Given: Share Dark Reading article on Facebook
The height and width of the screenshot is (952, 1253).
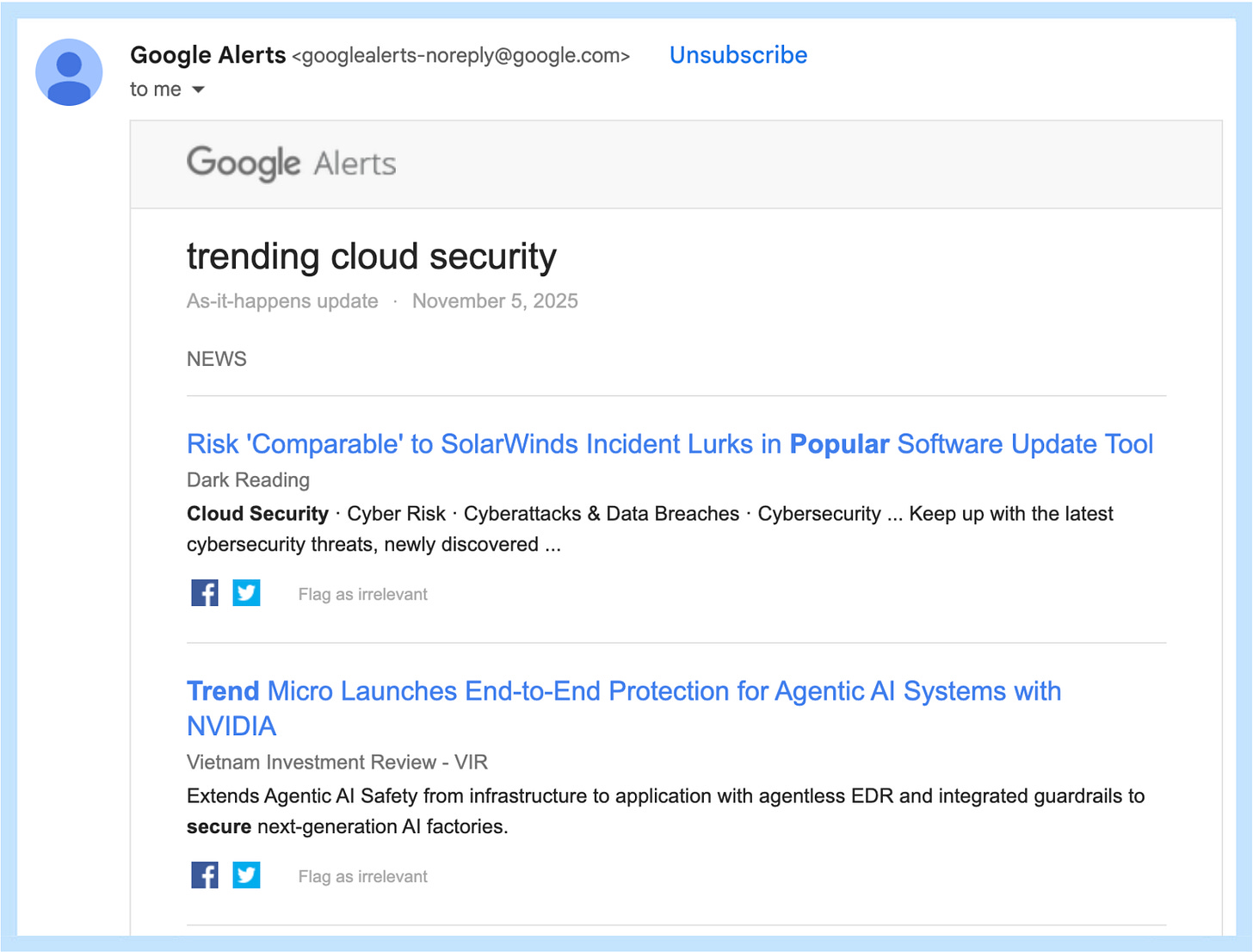Looking at the screenshot, I should click(x=205, y=593).
